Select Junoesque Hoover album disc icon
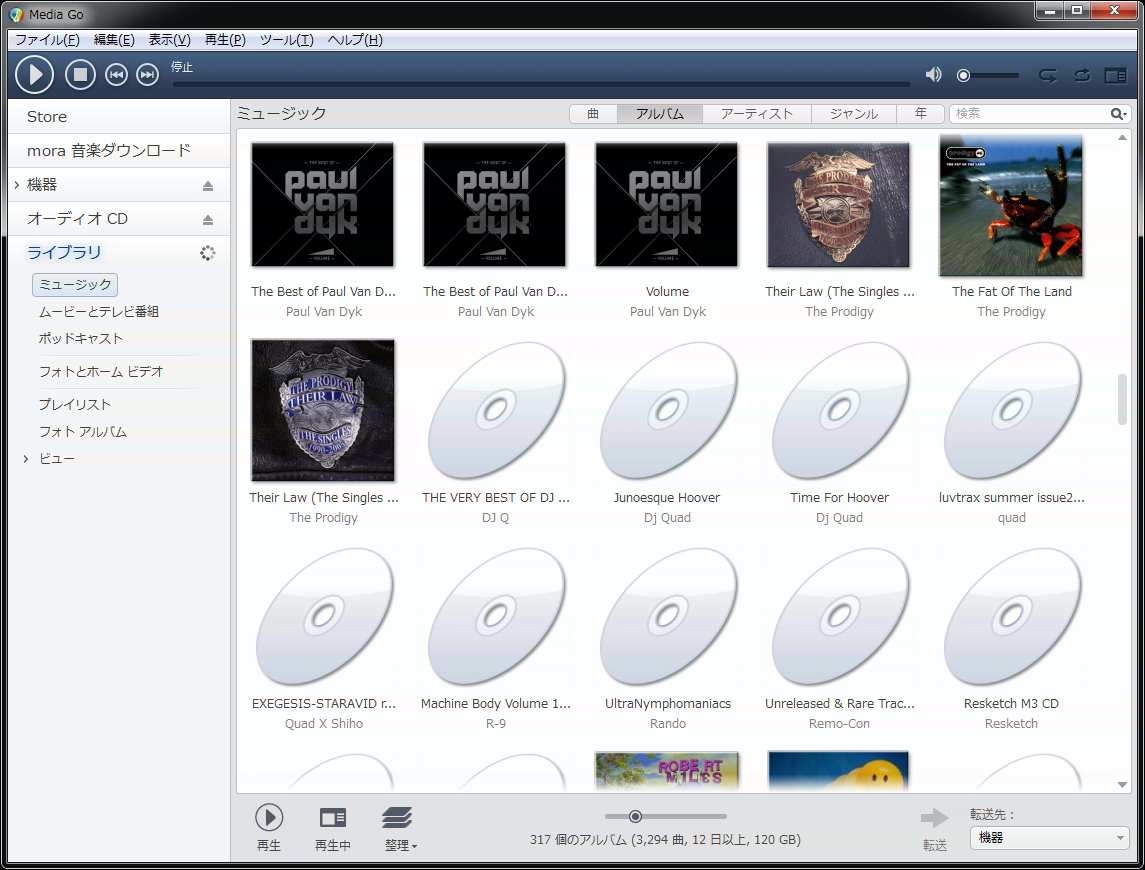The width and height of the screenshot is (1145, 870). 667,411
